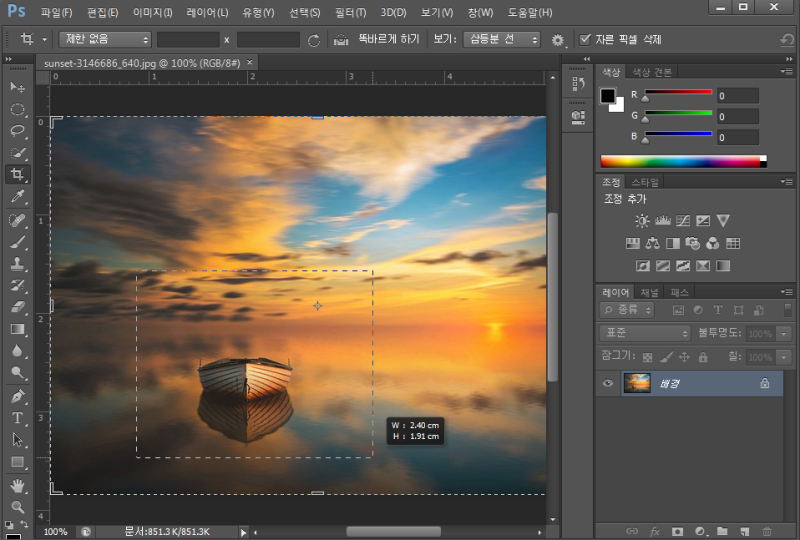This screenshot has width=800, height=540.
Task: Open the 삼등분 선 overlay dropdown
Action: coord(502,40)
